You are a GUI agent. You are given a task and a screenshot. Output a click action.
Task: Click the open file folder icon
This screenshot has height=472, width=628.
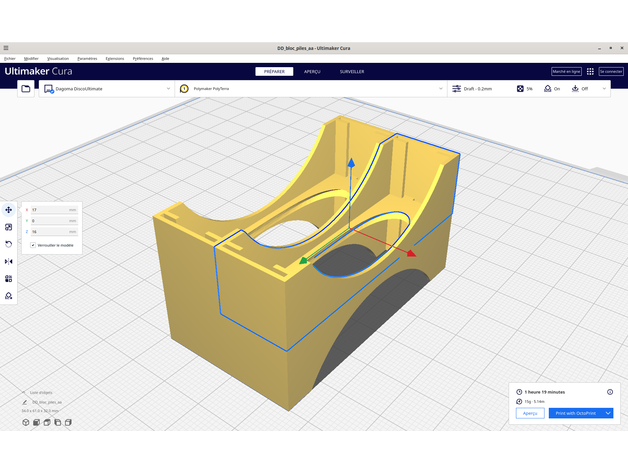[26, 89]
